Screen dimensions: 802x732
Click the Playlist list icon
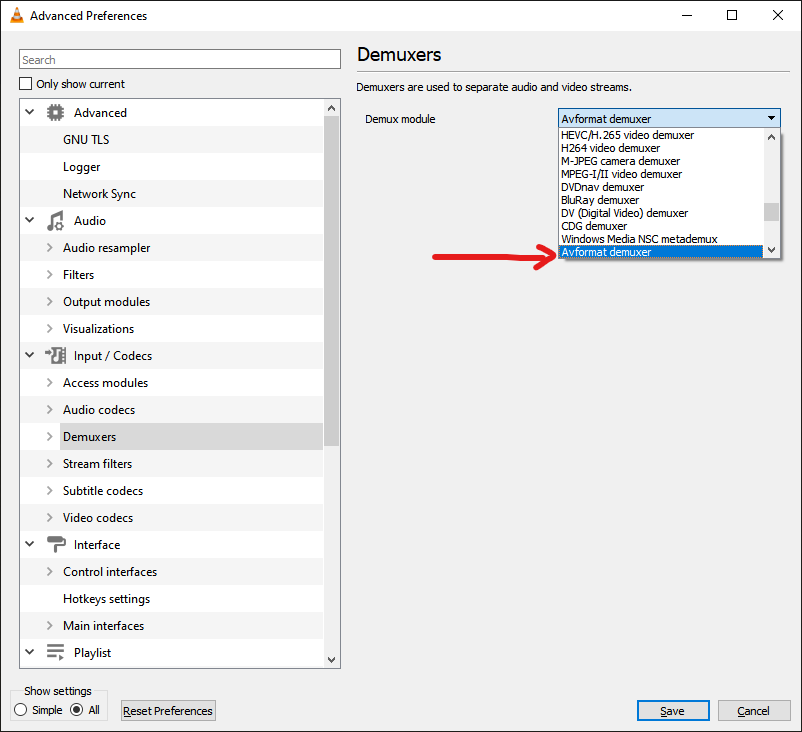pos(55,653)
